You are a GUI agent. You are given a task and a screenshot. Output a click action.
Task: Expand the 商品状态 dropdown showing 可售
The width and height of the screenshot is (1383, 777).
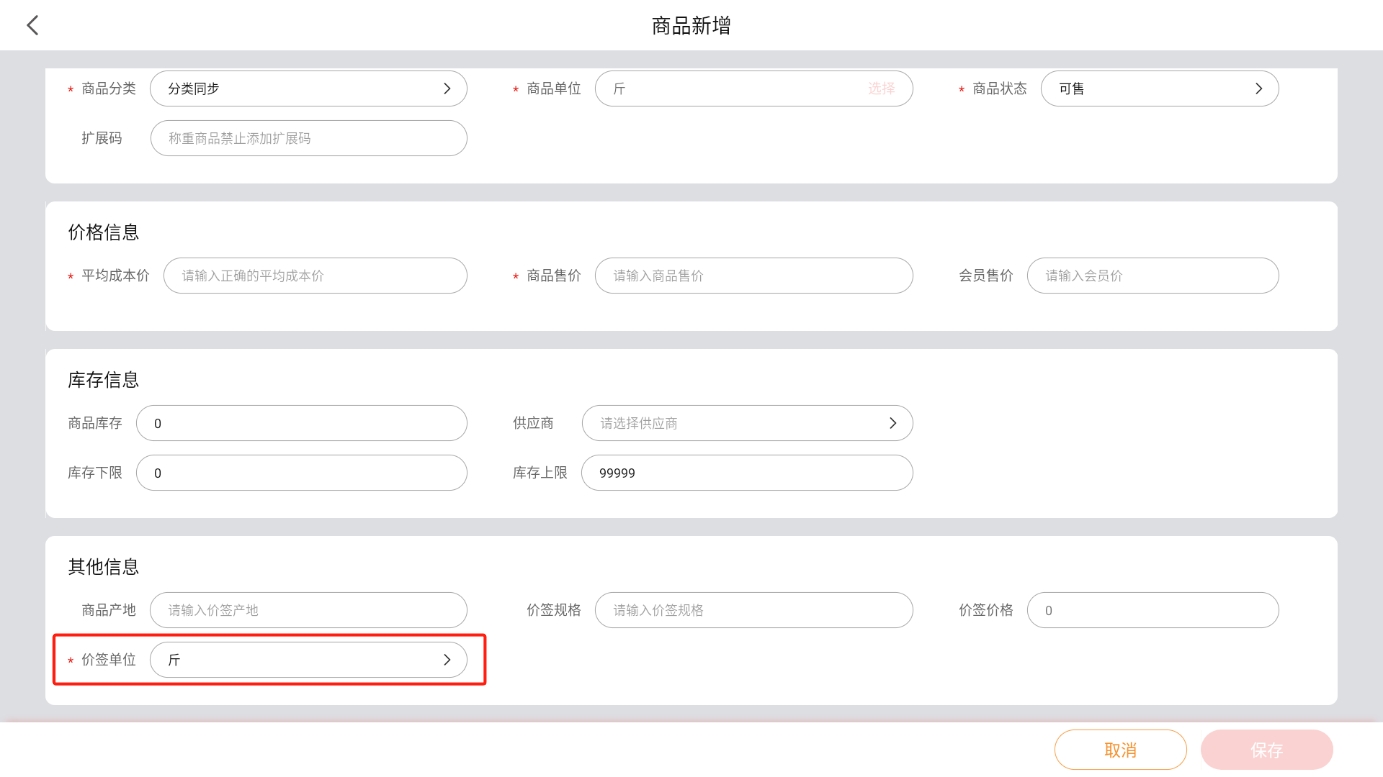tap(1159, 89)
